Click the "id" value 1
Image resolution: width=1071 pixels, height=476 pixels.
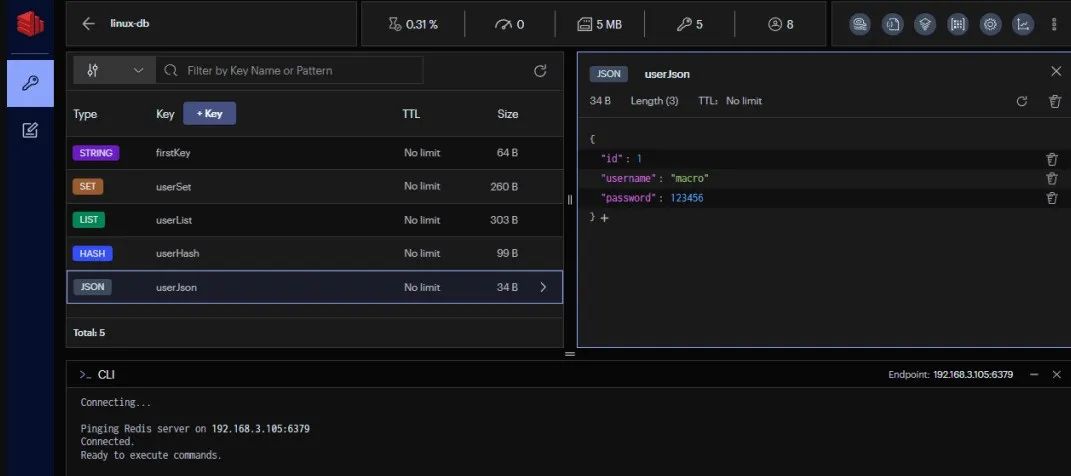(x=639, y=159)
